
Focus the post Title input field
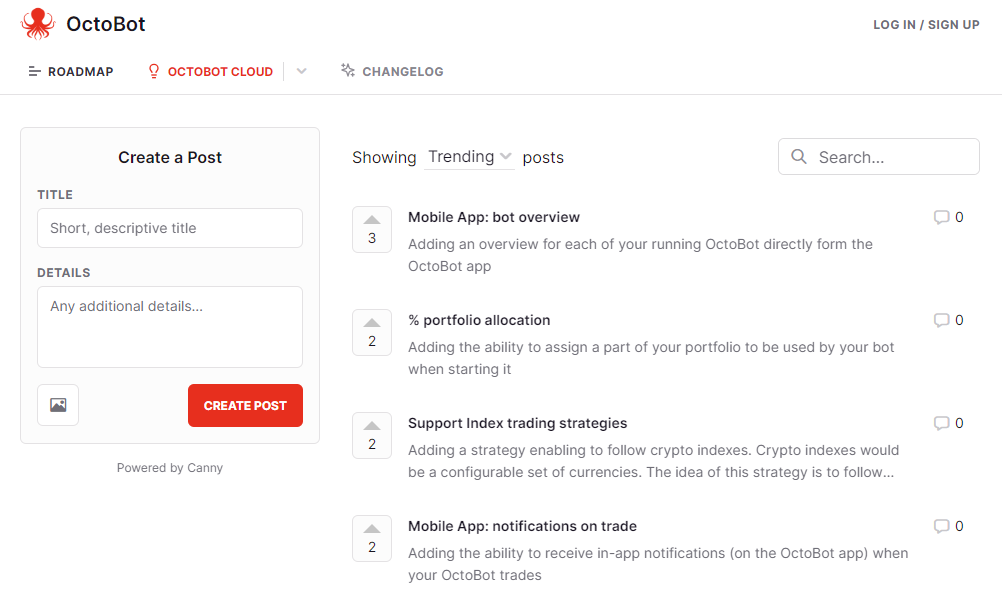click(x=170, y=228)
